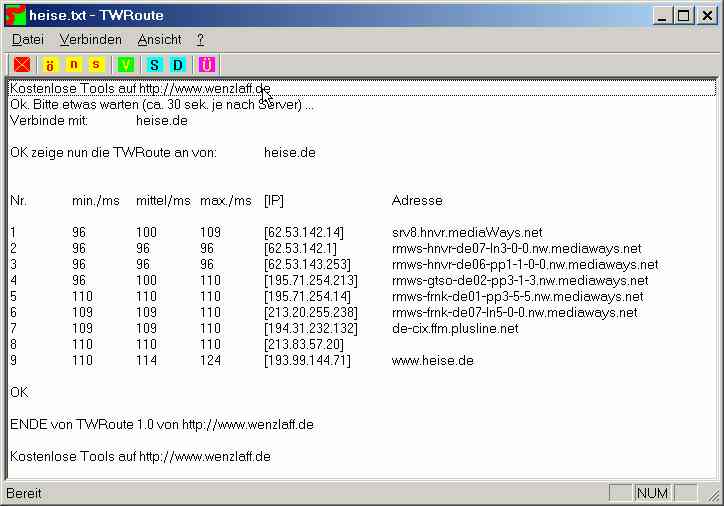The width and height of the screenshot is (724, 506).
Task: Click the NUM indicator in status bar
Action: [x=652, y=493]
